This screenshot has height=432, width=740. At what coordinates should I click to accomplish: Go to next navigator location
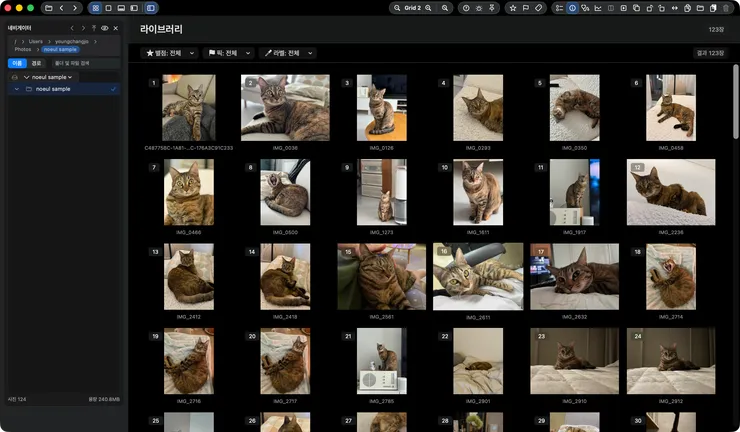[x=83, y=28]
